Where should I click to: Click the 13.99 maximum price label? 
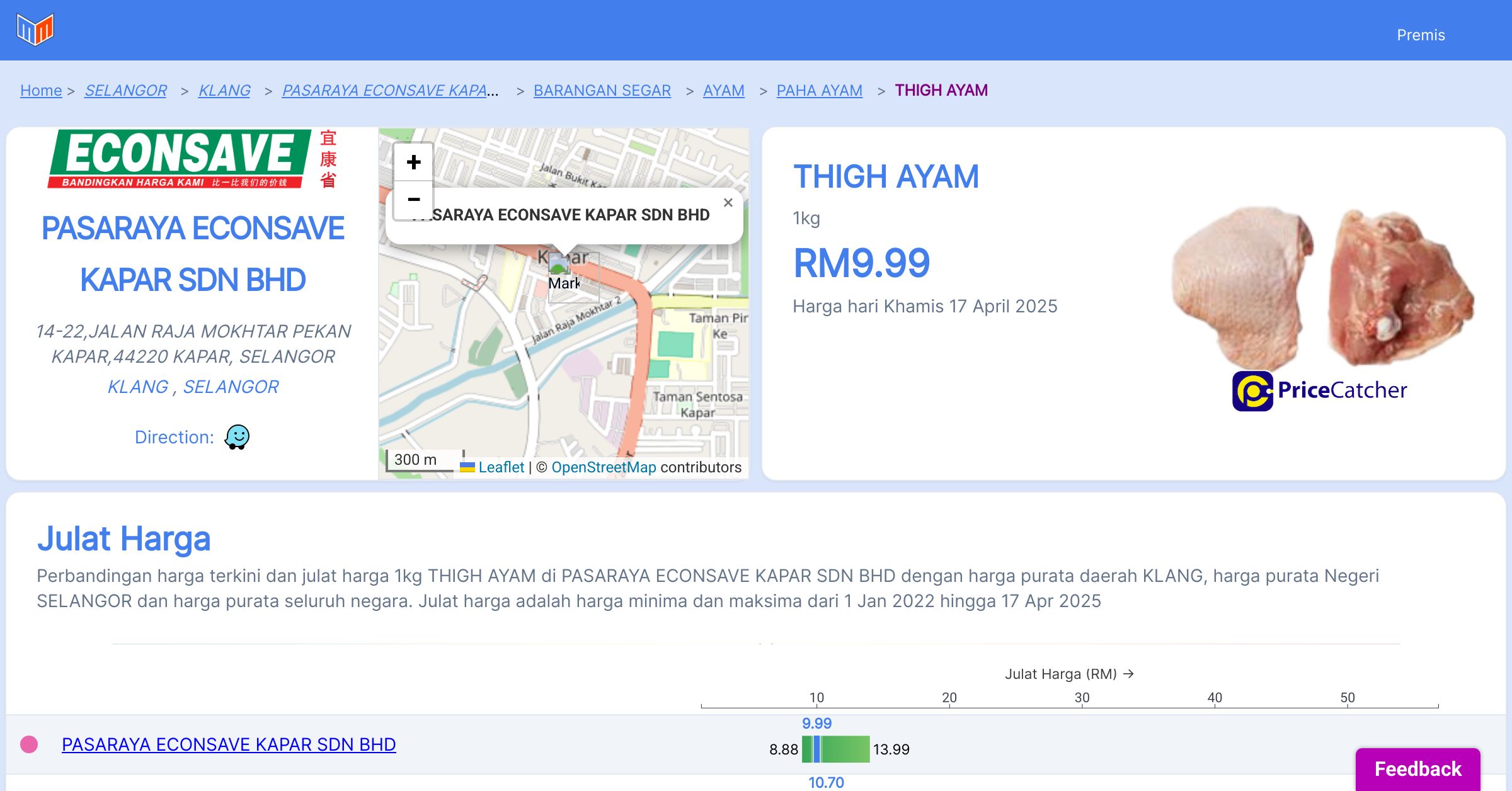[x=891, y=749]
